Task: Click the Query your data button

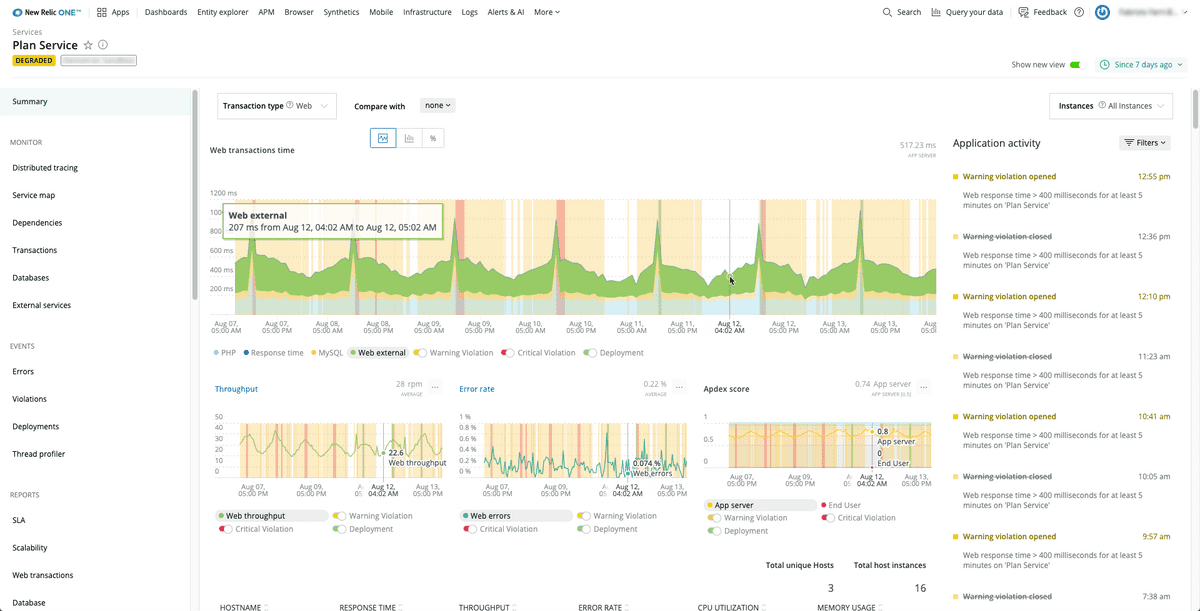Action: point(966,12)
